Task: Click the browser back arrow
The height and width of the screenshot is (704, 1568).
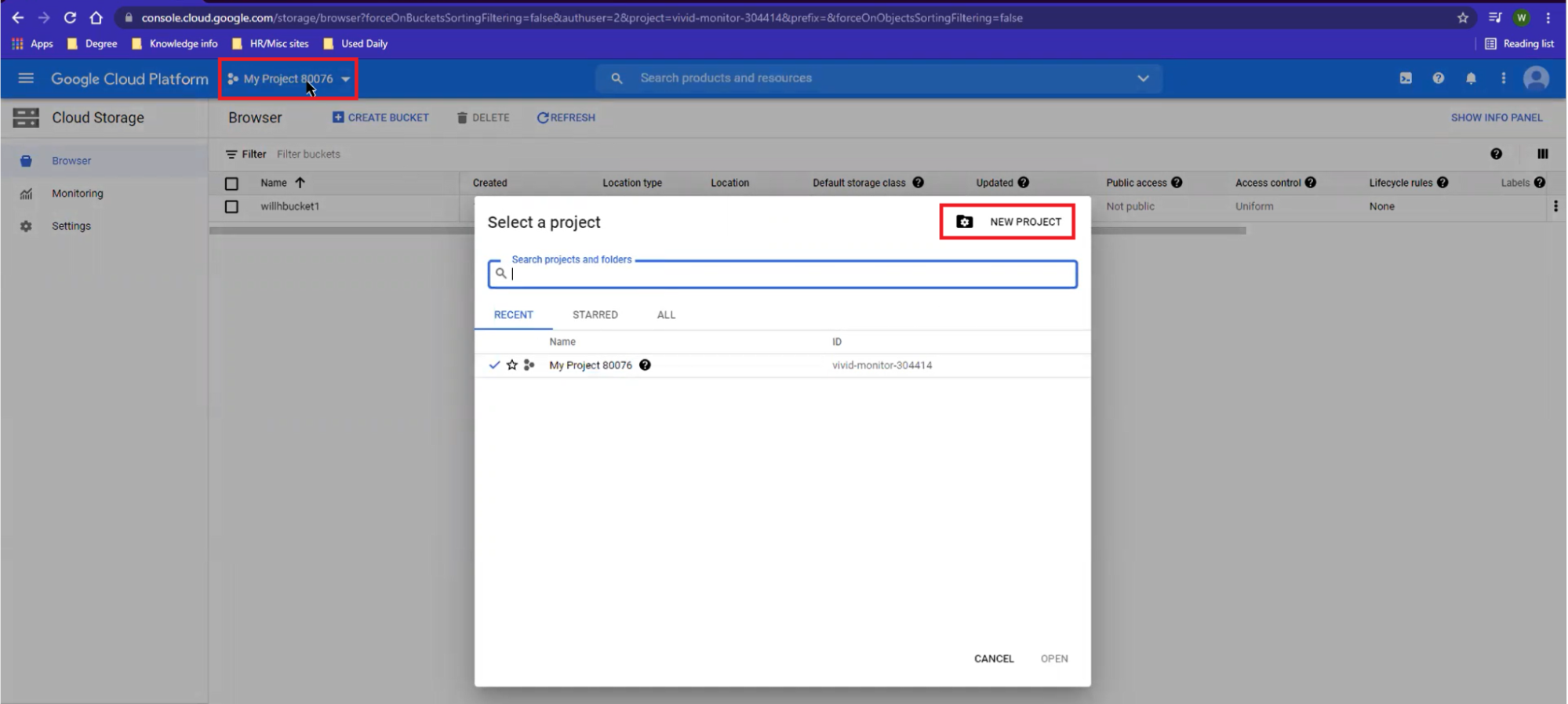Action: (x=17, y=17)
